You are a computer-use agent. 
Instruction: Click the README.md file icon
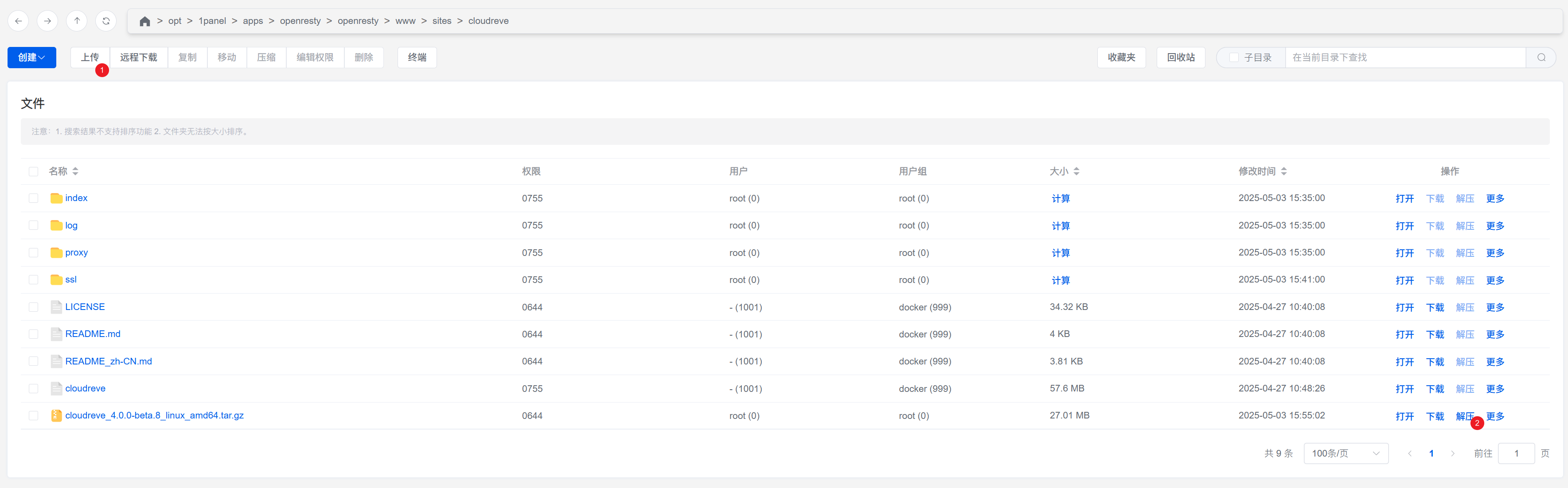56,334
